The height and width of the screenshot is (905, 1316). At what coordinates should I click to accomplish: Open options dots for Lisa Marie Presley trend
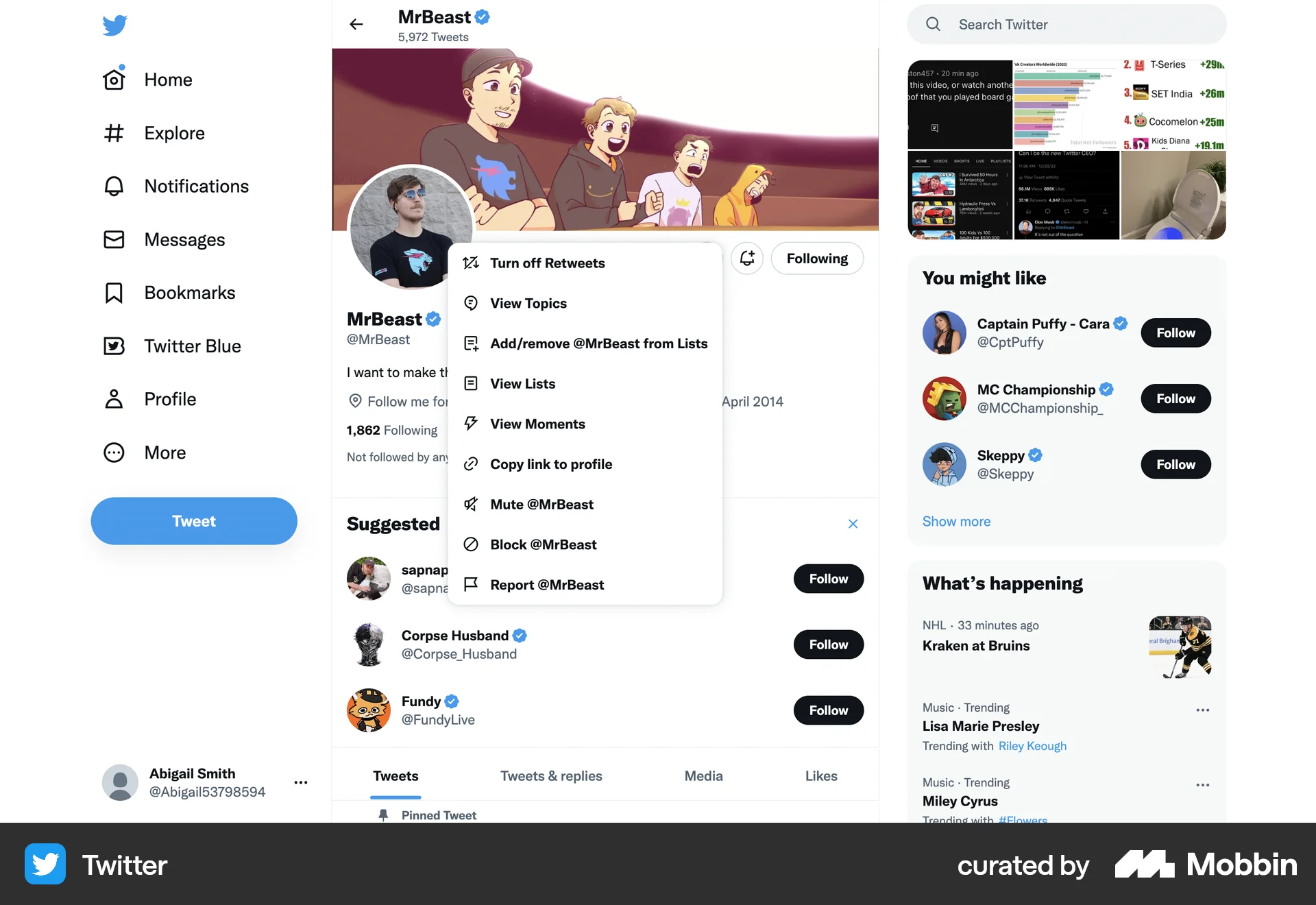pos(1202,710)
